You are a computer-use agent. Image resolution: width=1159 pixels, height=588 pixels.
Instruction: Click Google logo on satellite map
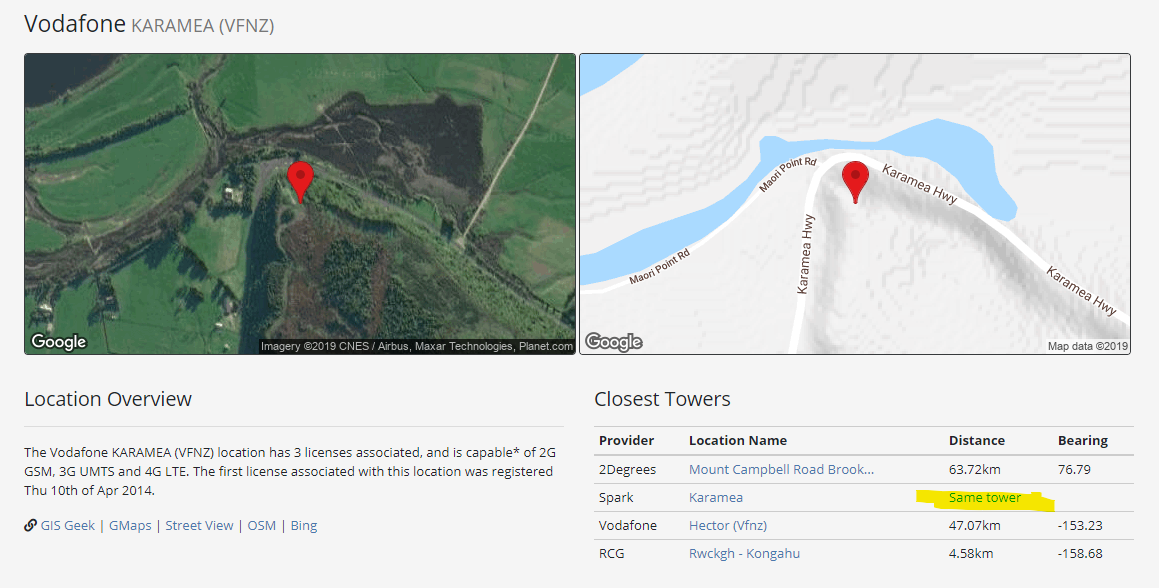coord(58,341)
